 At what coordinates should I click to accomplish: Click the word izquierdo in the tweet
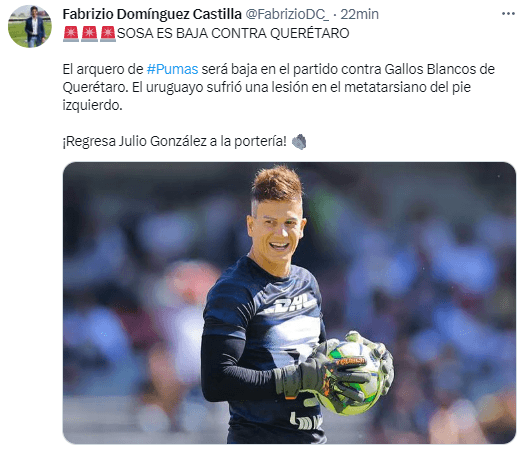click(93, 105)
